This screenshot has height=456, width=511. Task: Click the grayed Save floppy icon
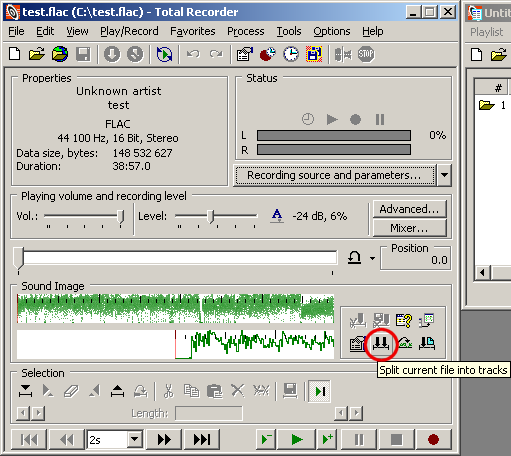coord(83,54)
